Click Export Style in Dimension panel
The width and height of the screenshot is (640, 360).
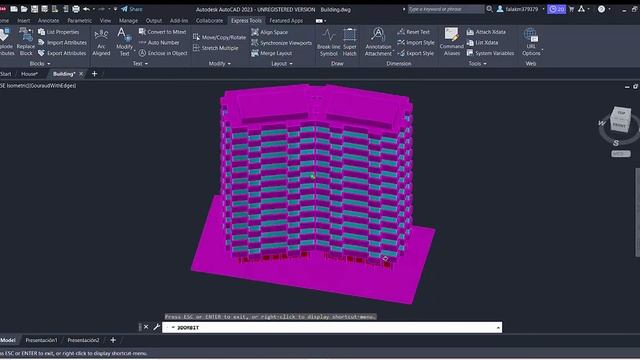416,53
